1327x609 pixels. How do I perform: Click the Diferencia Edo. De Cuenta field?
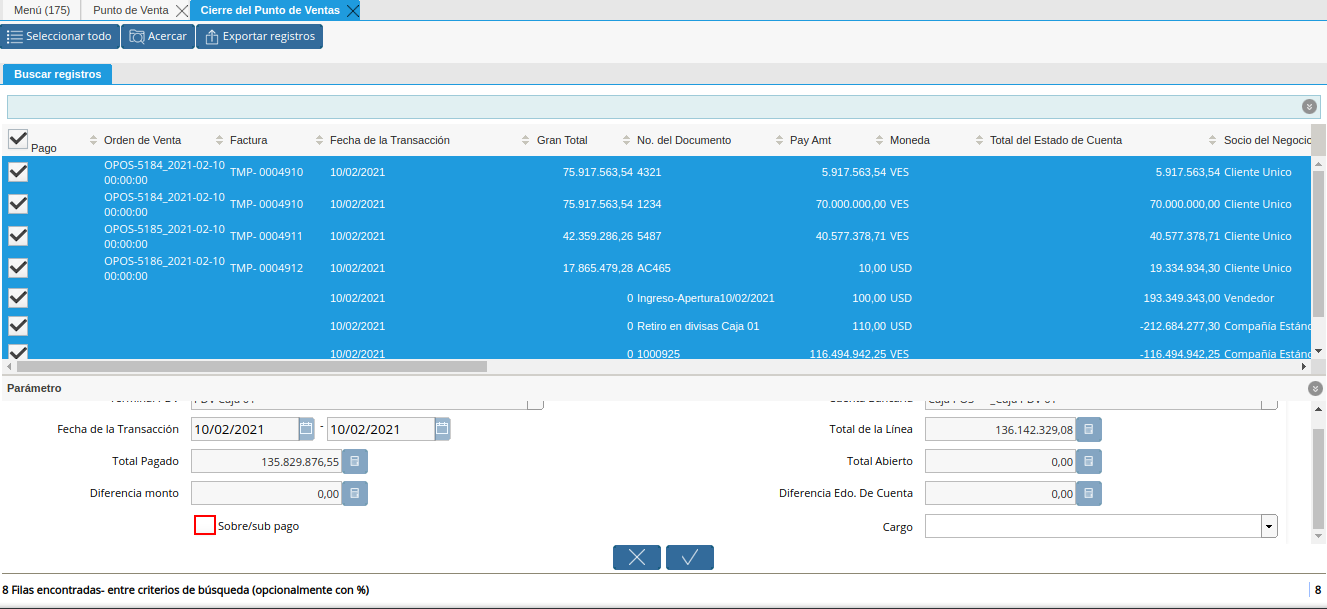pyautogui.click(x=1000, y=493)
